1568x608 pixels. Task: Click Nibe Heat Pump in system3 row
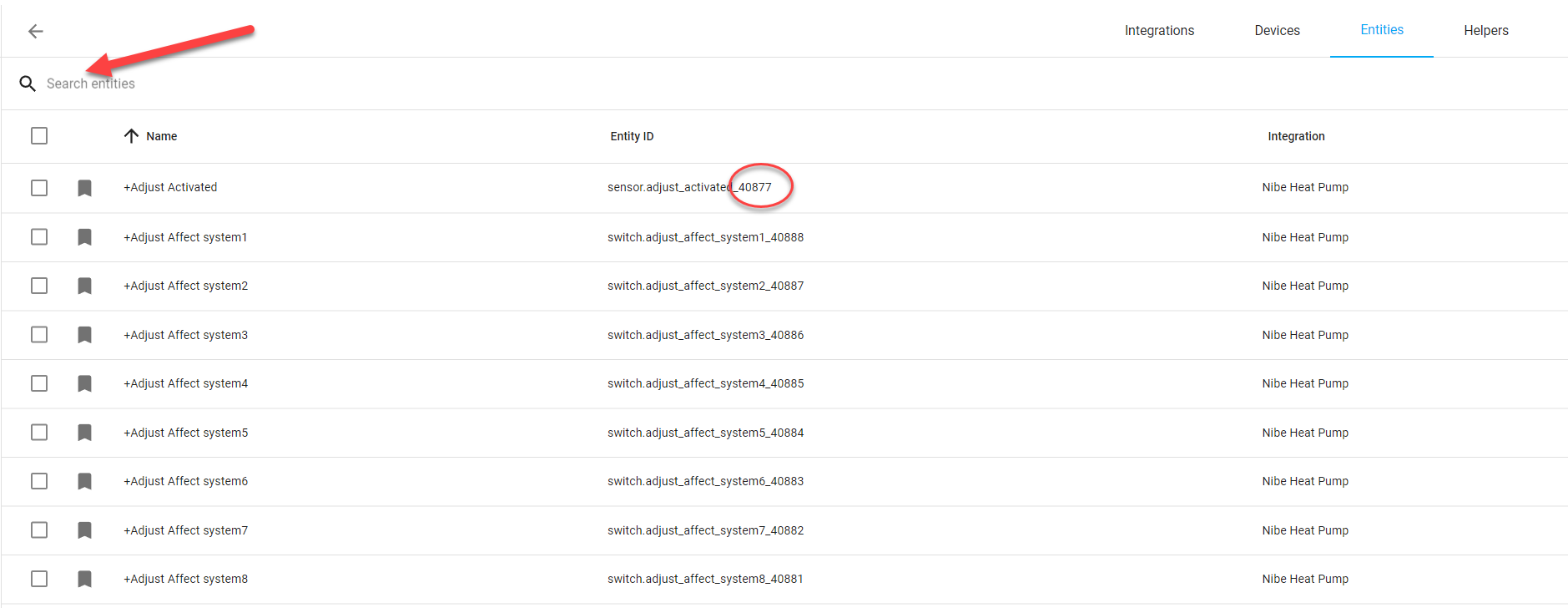[x=1305, y=335]
